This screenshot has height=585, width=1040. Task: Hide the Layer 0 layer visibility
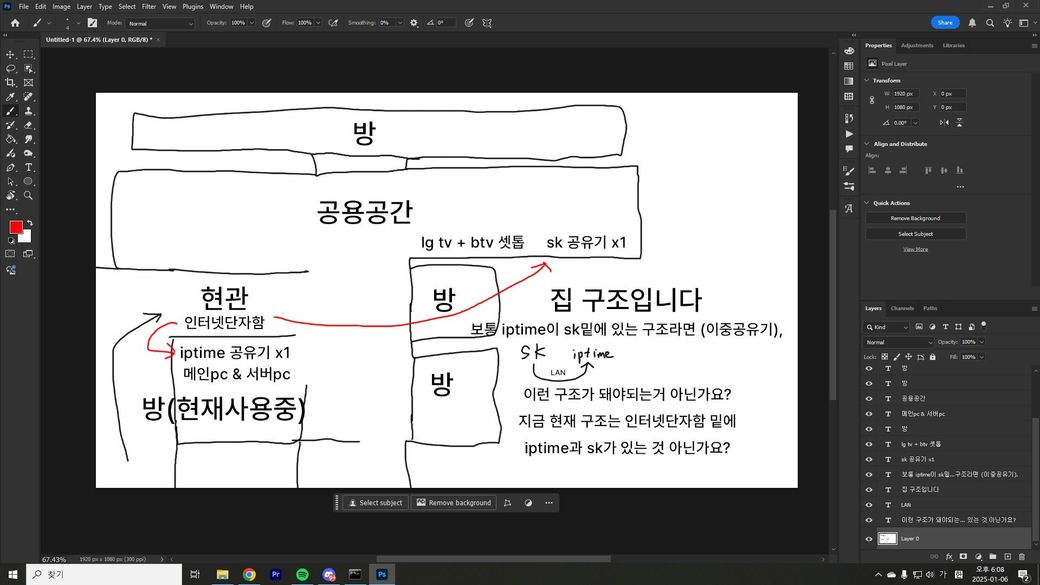[x=868, y=538]
